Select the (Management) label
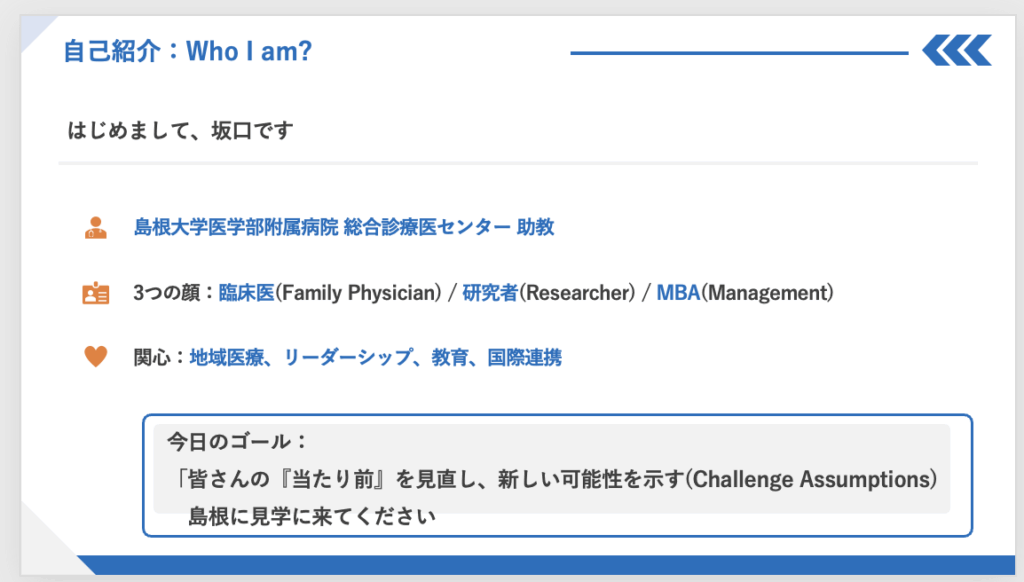Screen dimensions: 1024x582 coord(767,294)
